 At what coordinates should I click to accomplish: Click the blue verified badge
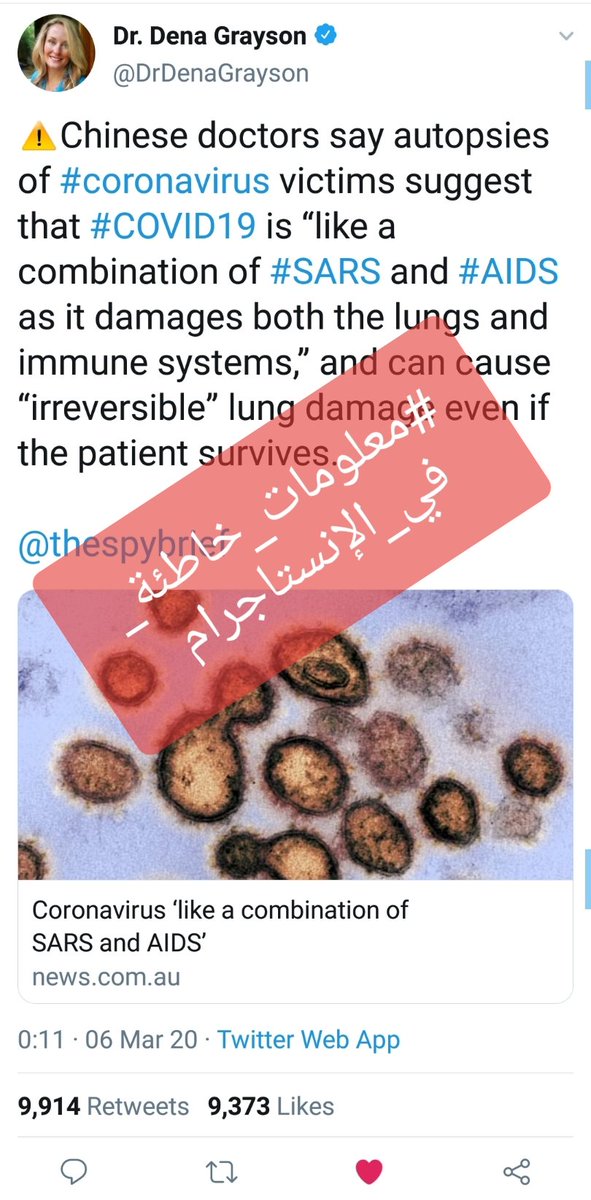pos(326,38)
